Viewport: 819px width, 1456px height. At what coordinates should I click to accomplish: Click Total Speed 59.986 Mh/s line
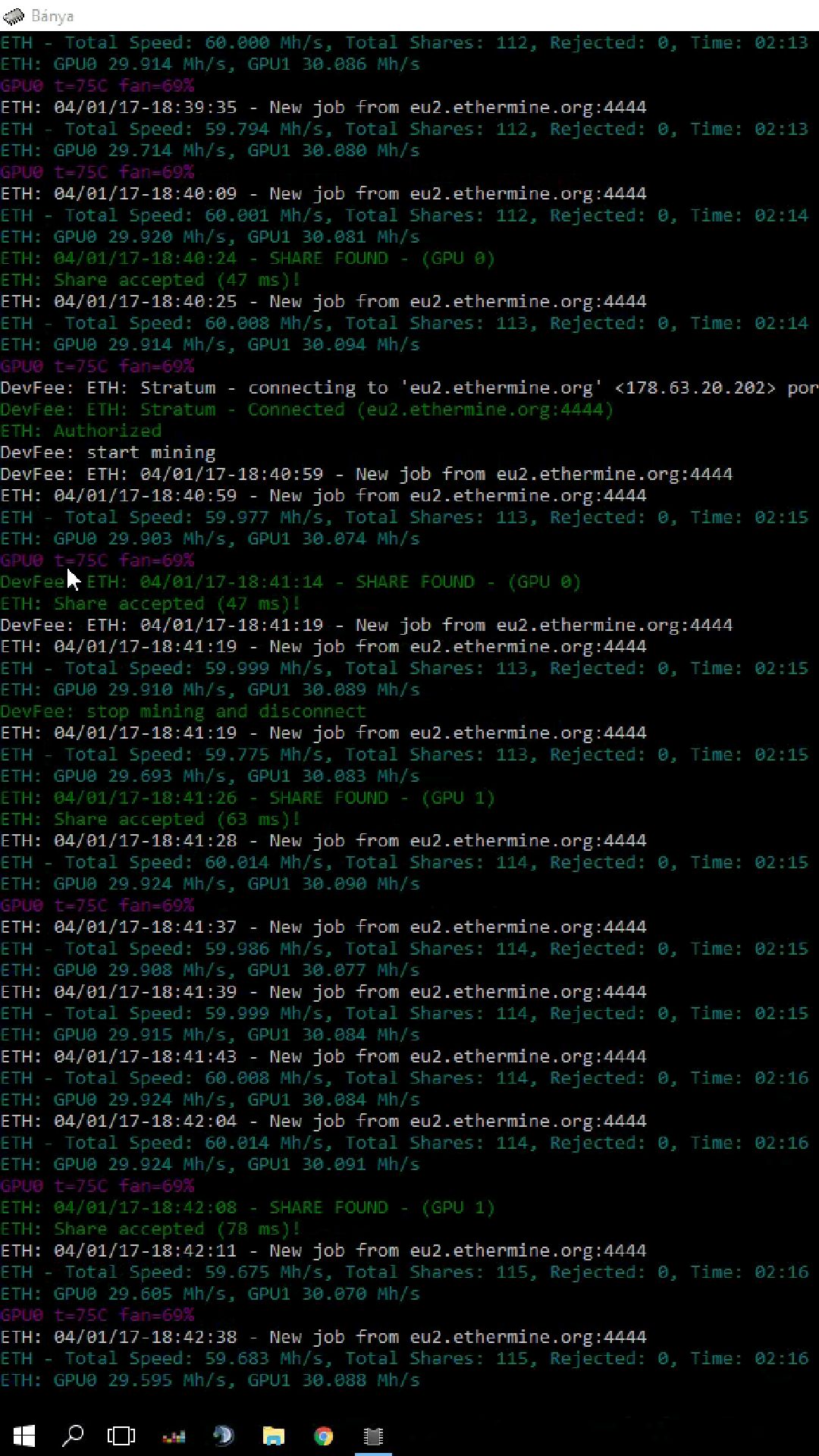click(404, 949)
